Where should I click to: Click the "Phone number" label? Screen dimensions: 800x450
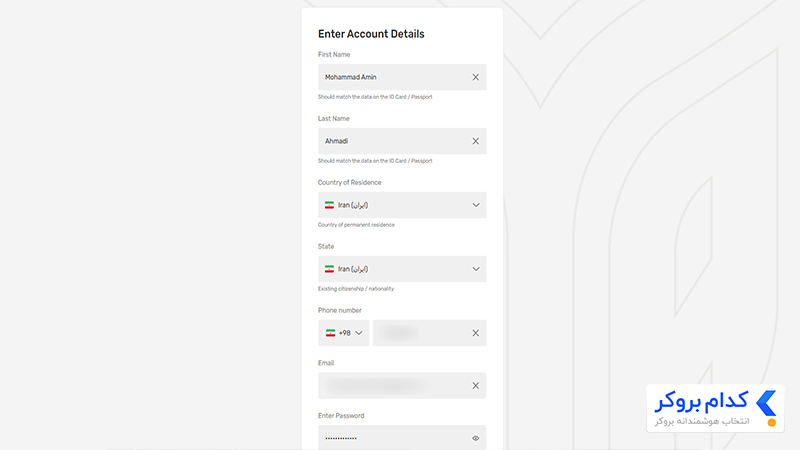coord(339,310)
